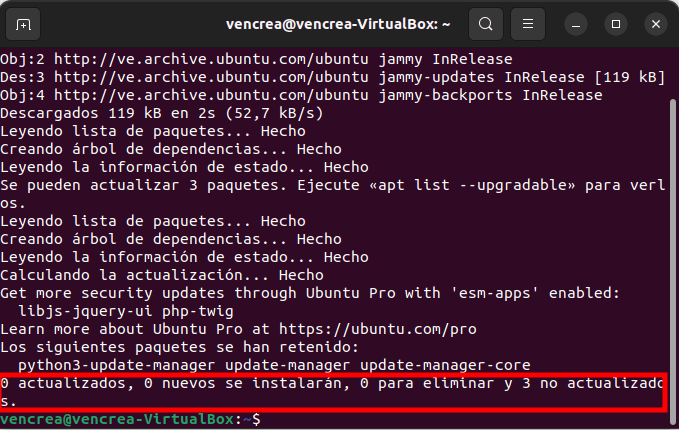Click the terminal vertical scrollbar
This screenshot has height=430, width=679.
coord(673,260)
